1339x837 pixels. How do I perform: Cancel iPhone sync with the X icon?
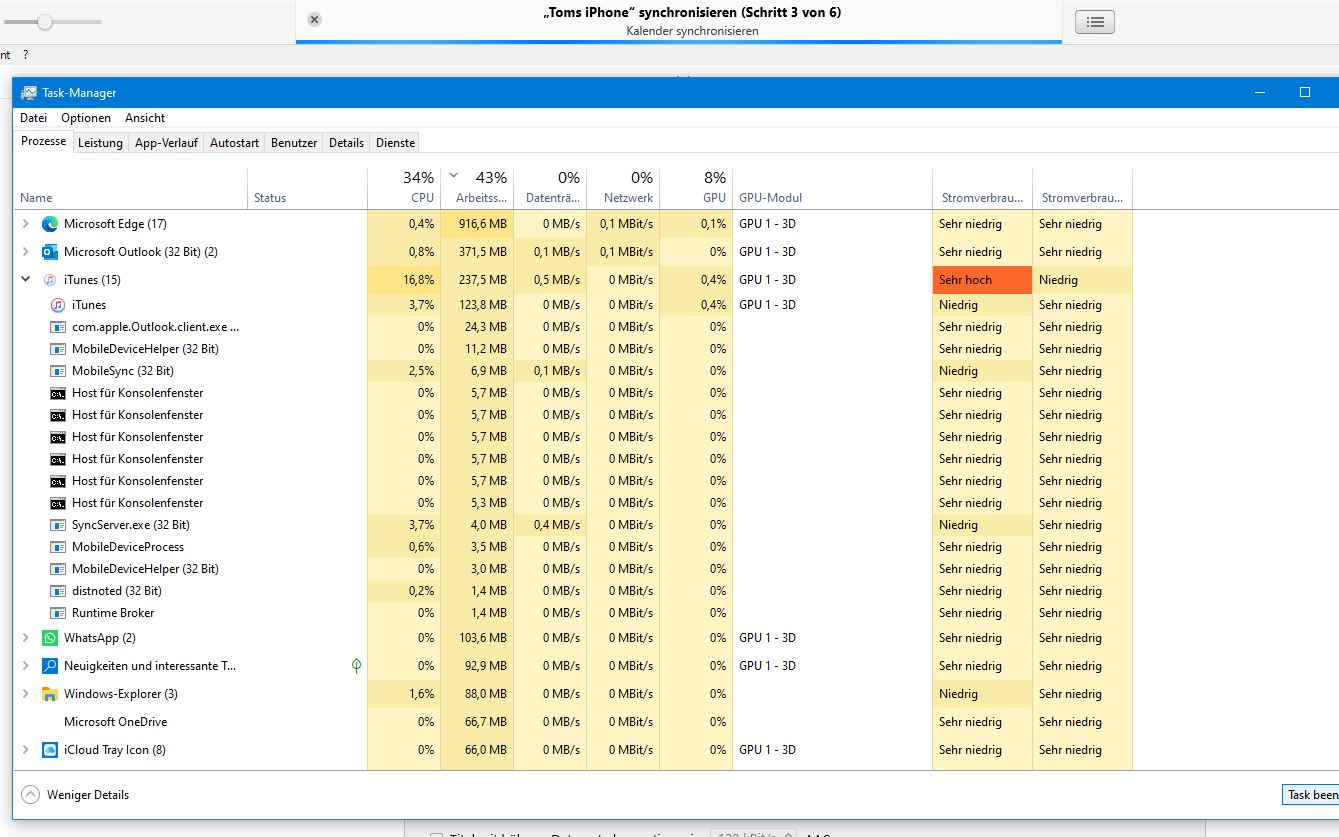tap(314, 19)
